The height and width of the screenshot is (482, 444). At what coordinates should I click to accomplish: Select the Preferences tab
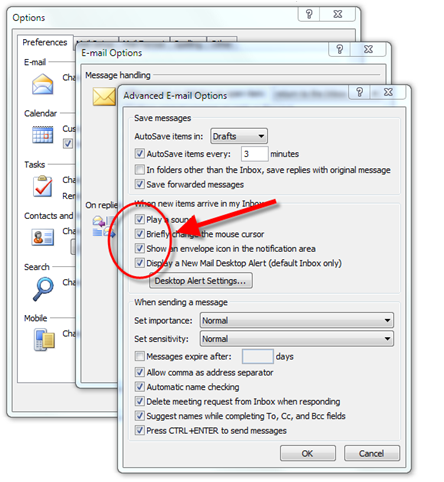click(45, 42)
